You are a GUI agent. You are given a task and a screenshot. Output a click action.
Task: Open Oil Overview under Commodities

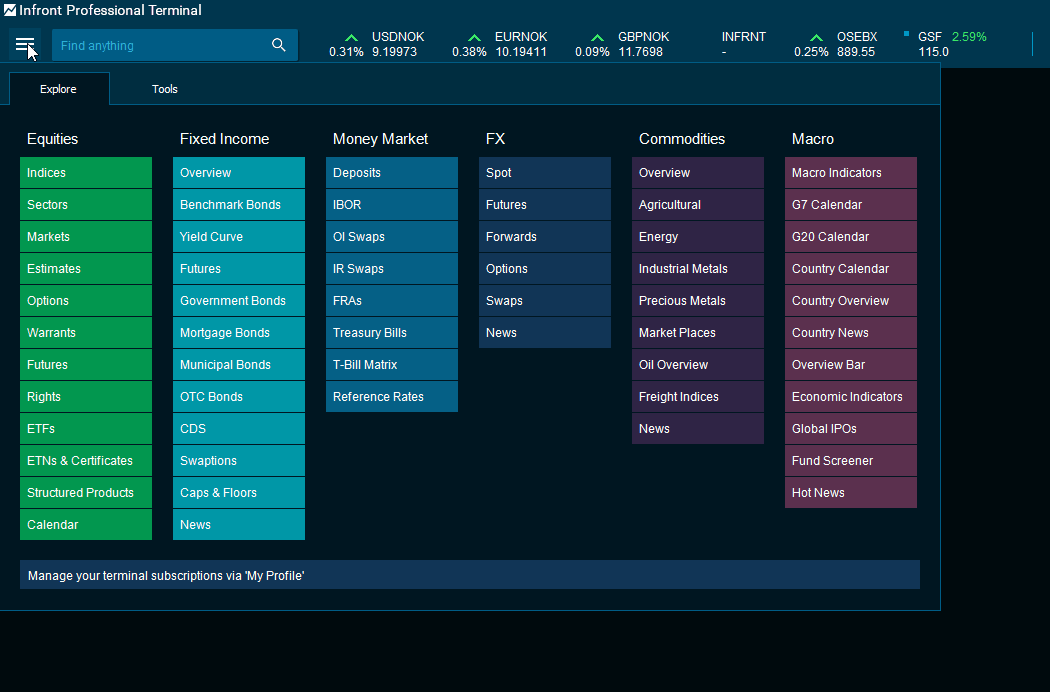point(697,365)
